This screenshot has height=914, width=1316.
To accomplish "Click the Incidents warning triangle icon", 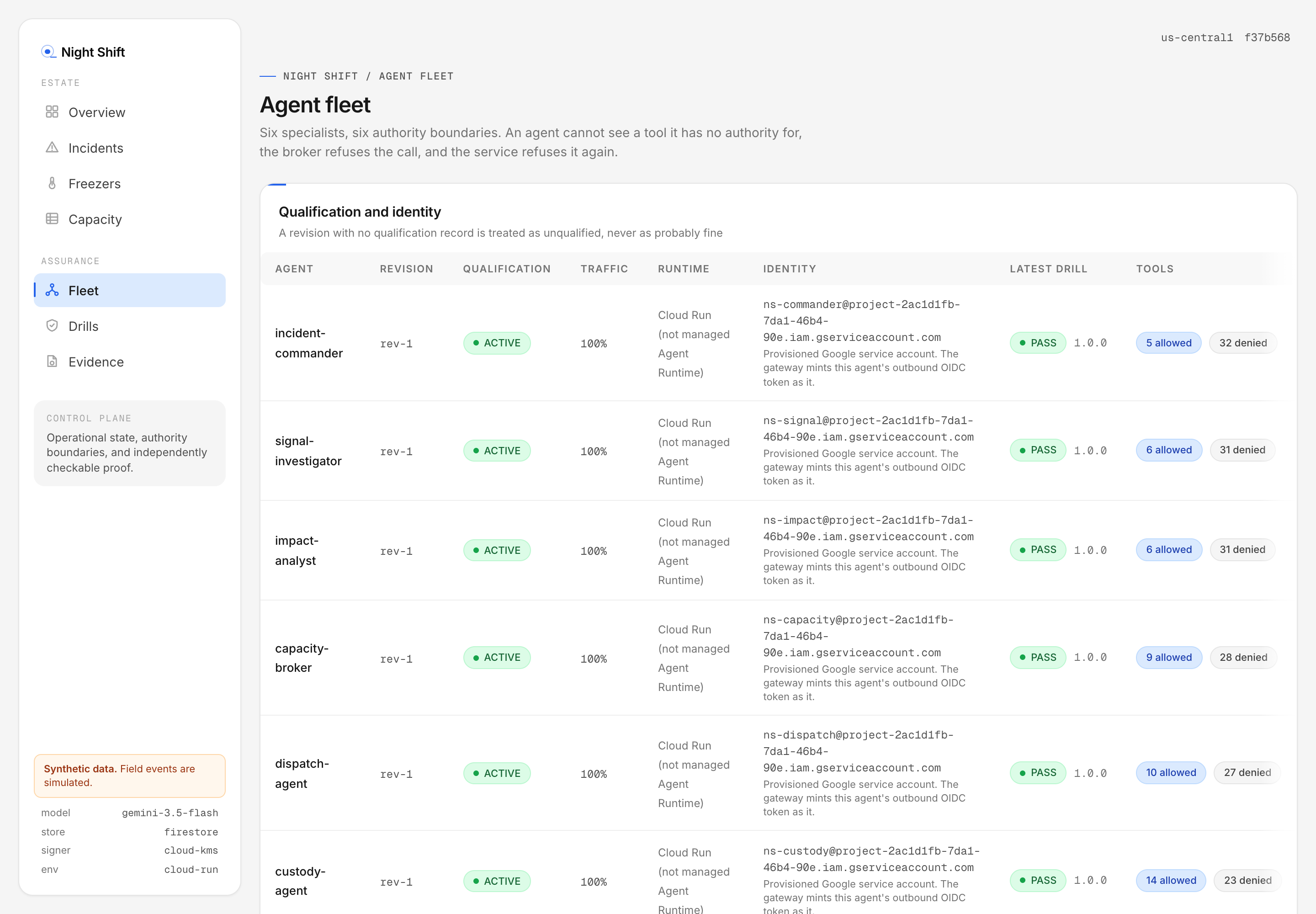I will point(52,148).
